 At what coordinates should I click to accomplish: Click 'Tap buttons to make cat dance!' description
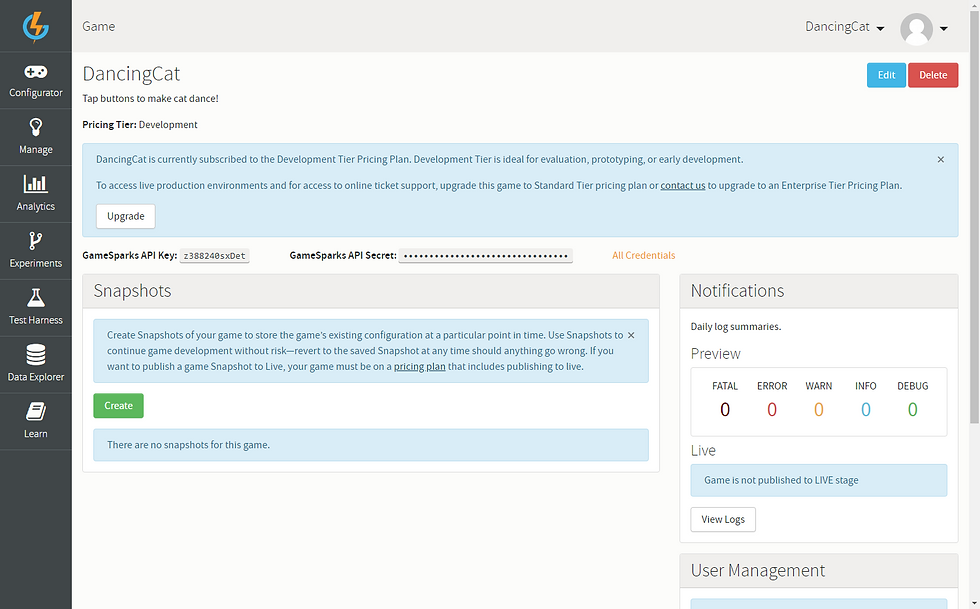(x=151, y=99)
